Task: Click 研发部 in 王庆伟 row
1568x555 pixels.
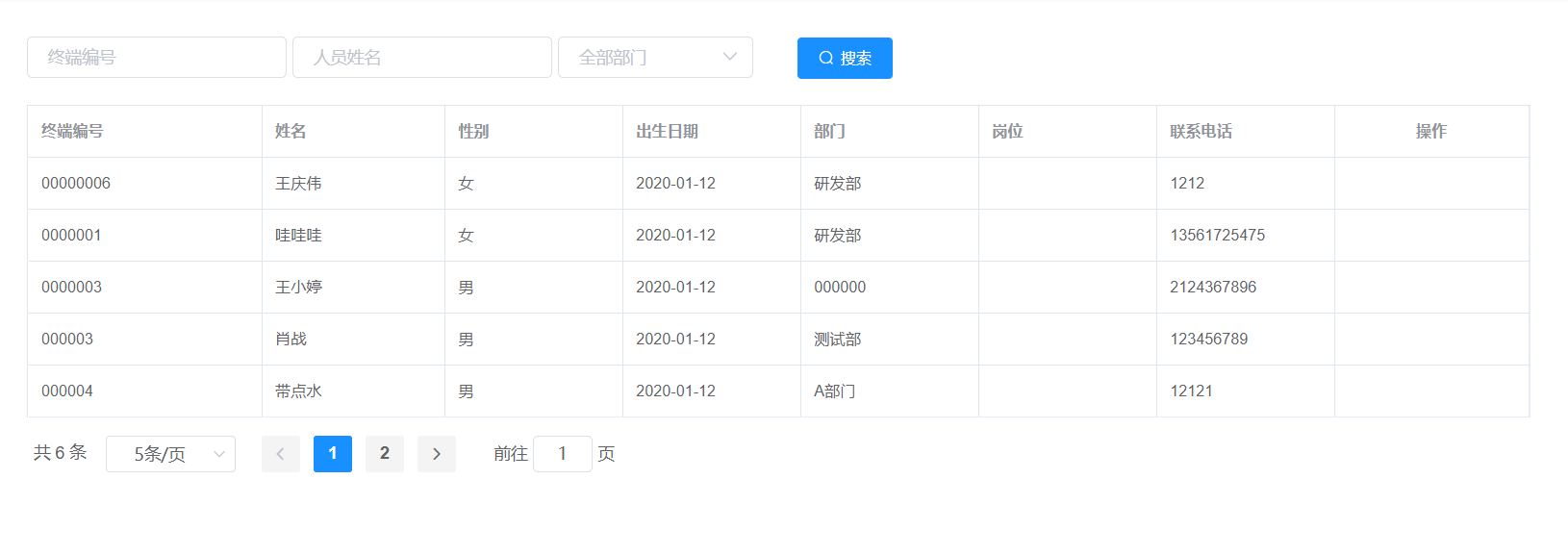Action: click(x=838, y=184)
